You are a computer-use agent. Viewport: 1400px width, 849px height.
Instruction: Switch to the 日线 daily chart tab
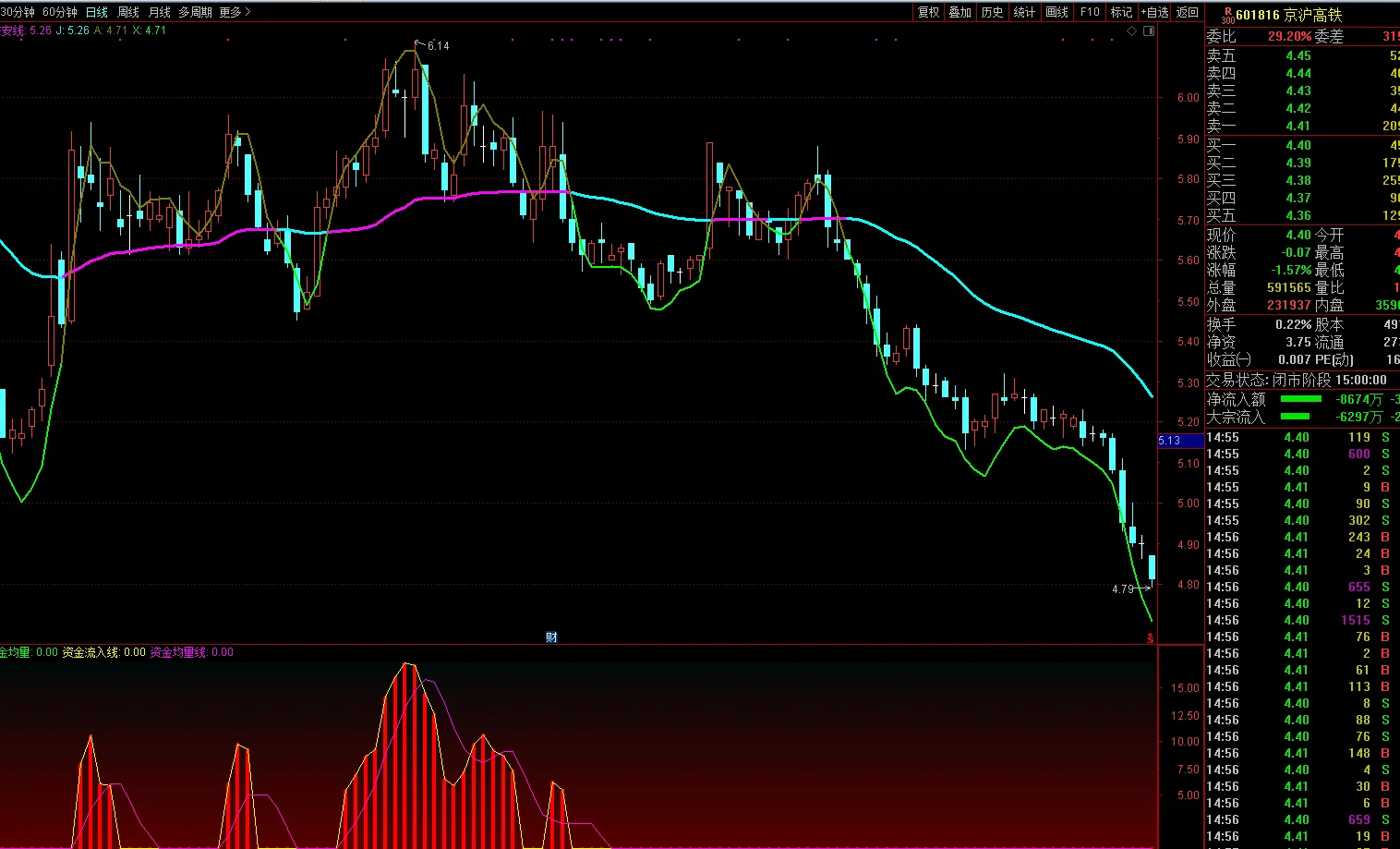pos(97,12)
